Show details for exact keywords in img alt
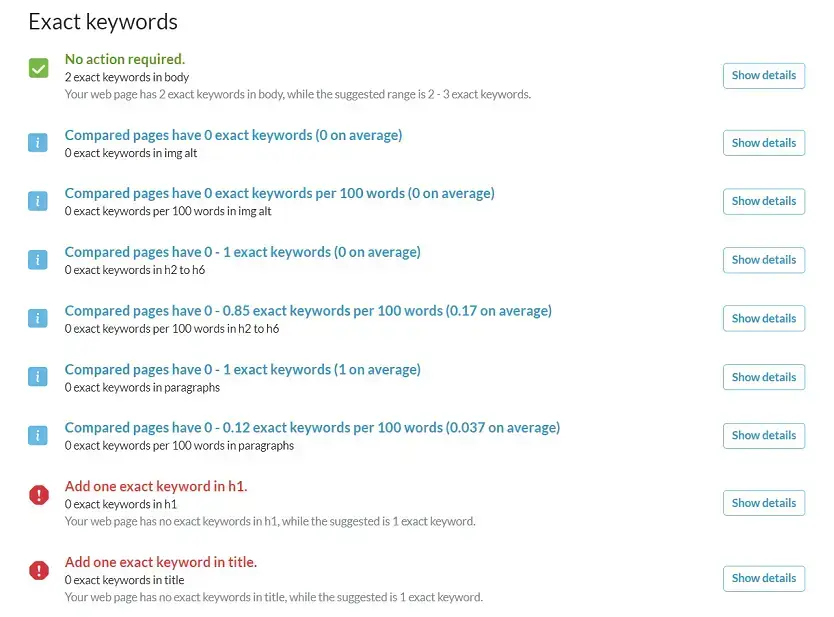The width and height of the screenshot is (834, 617). tap(763, 143)
